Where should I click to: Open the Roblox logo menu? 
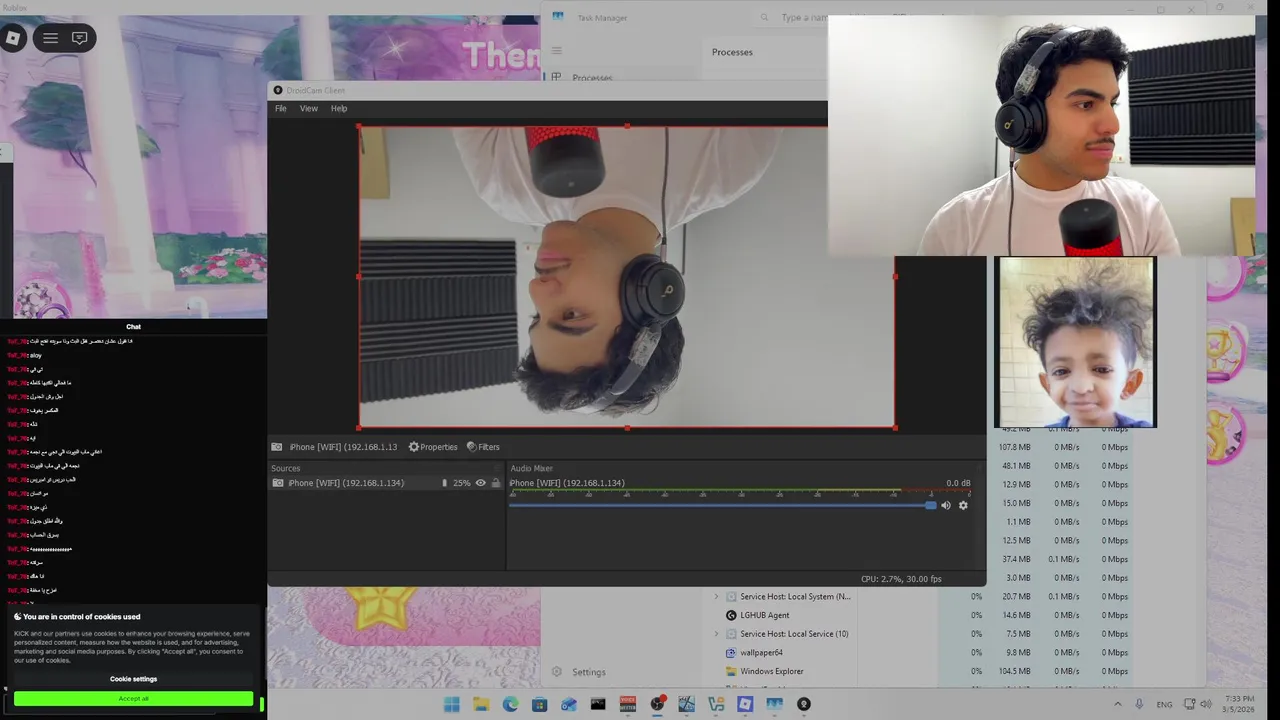point(13,38)
